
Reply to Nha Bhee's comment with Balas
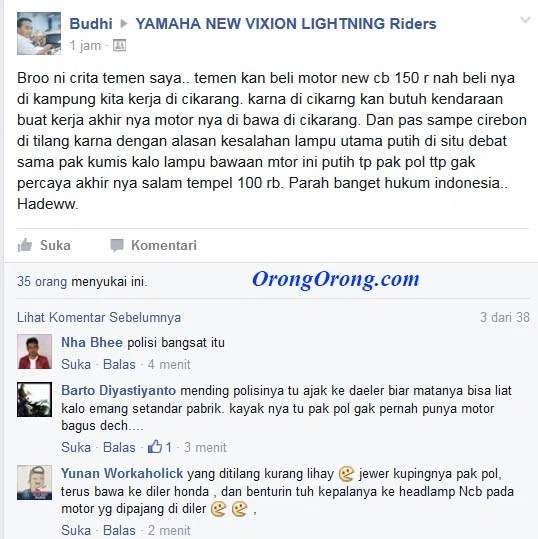[119, 364]
